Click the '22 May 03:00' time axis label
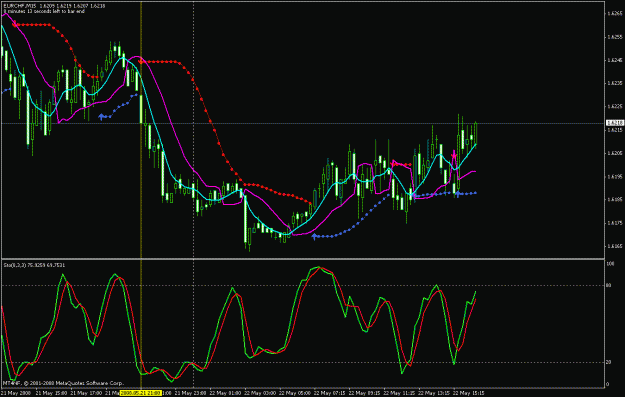The height and width of the screenshot is (397, 625). [x=260, y=393]
